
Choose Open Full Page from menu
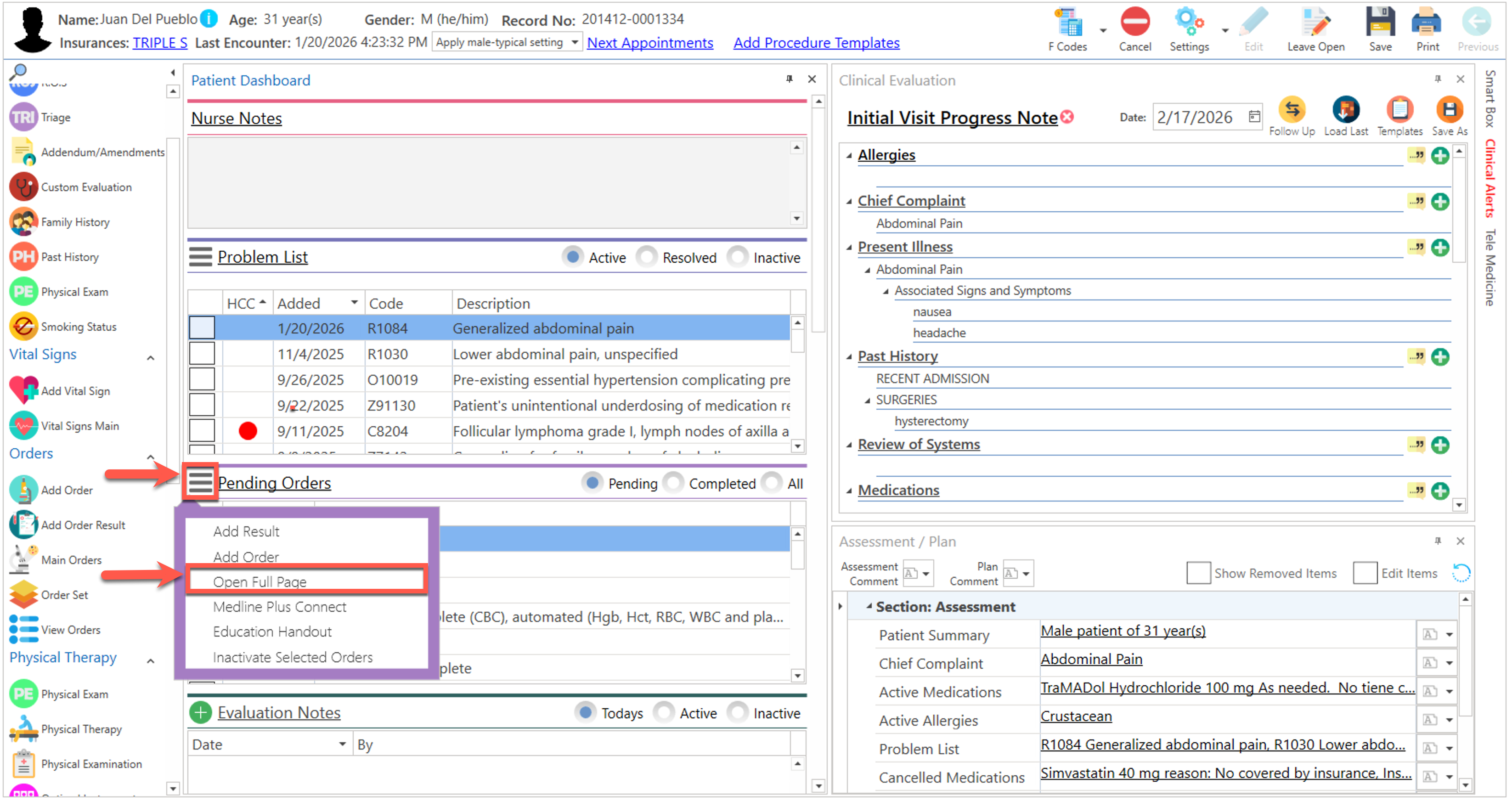[260, 581]
